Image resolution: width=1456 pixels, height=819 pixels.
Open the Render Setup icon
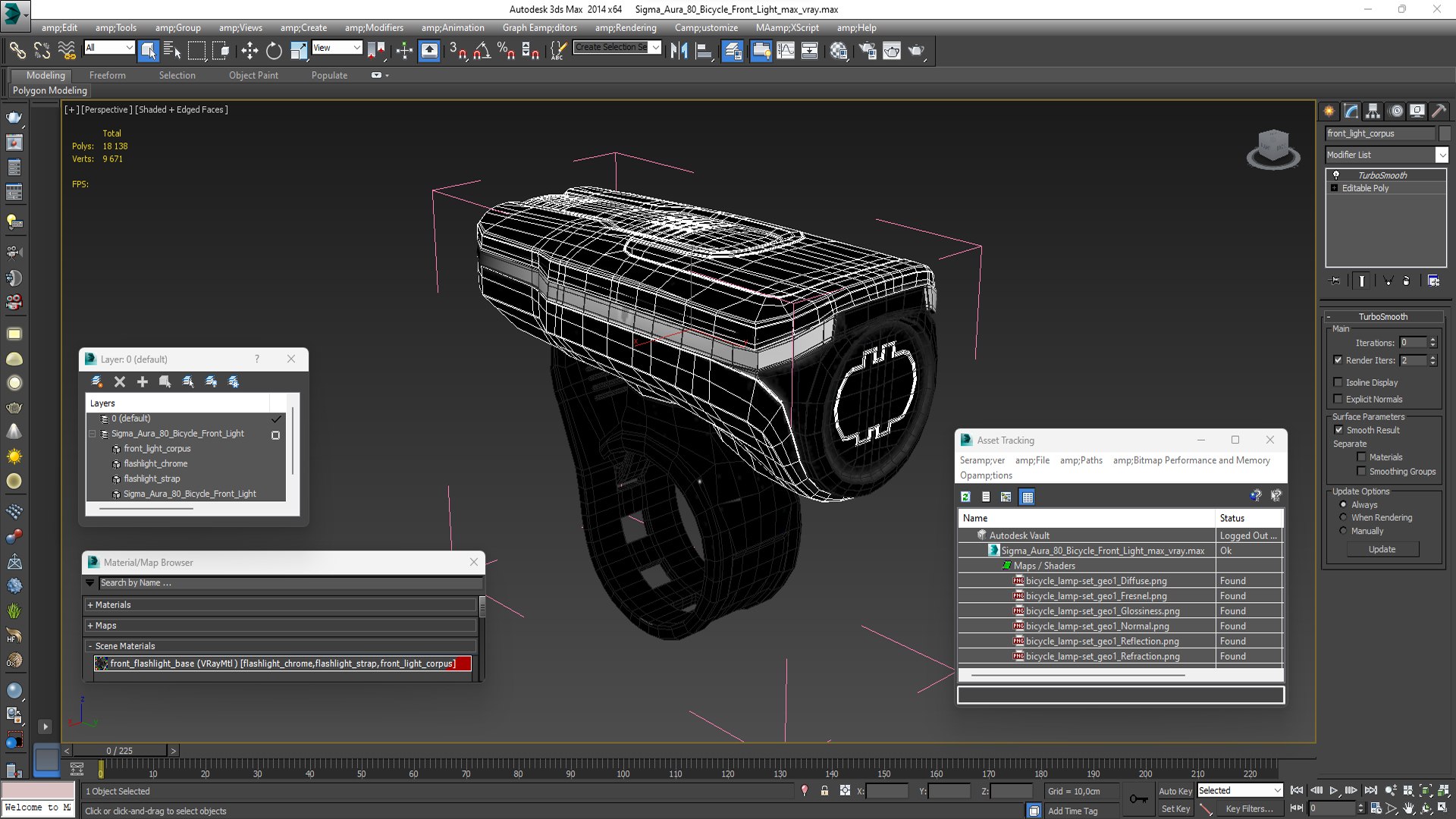868,51
